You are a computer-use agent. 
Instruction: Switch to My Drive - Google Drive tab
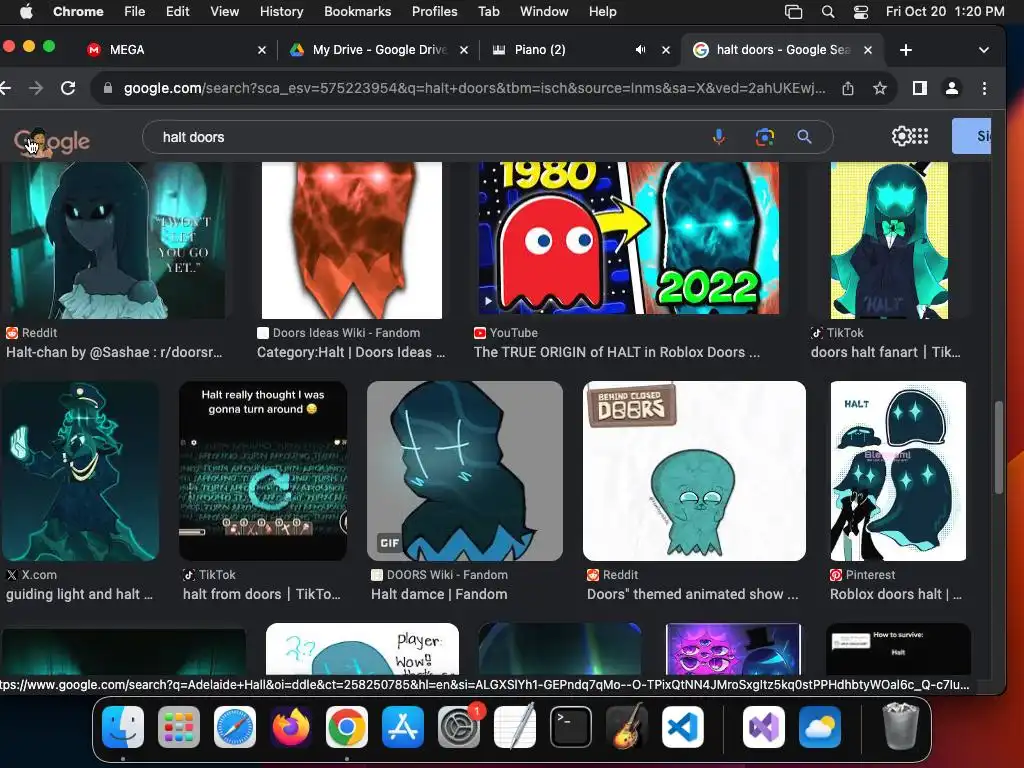coord(379,50)
